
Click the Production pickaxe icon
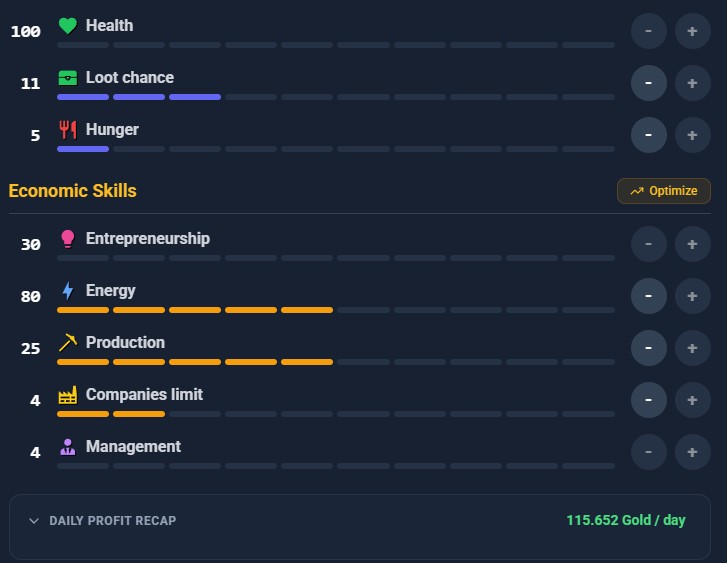click(x=68, y=342)
